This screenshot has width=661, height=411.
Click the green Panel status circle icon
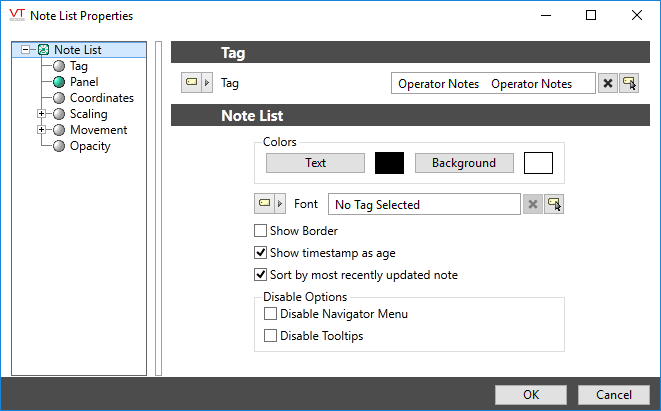[59, 82]
